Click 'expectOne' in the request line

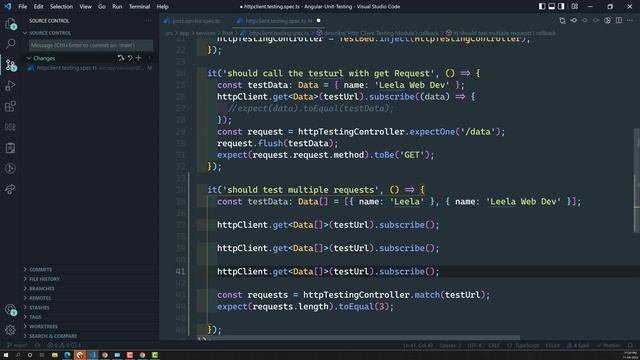(432, 132)
